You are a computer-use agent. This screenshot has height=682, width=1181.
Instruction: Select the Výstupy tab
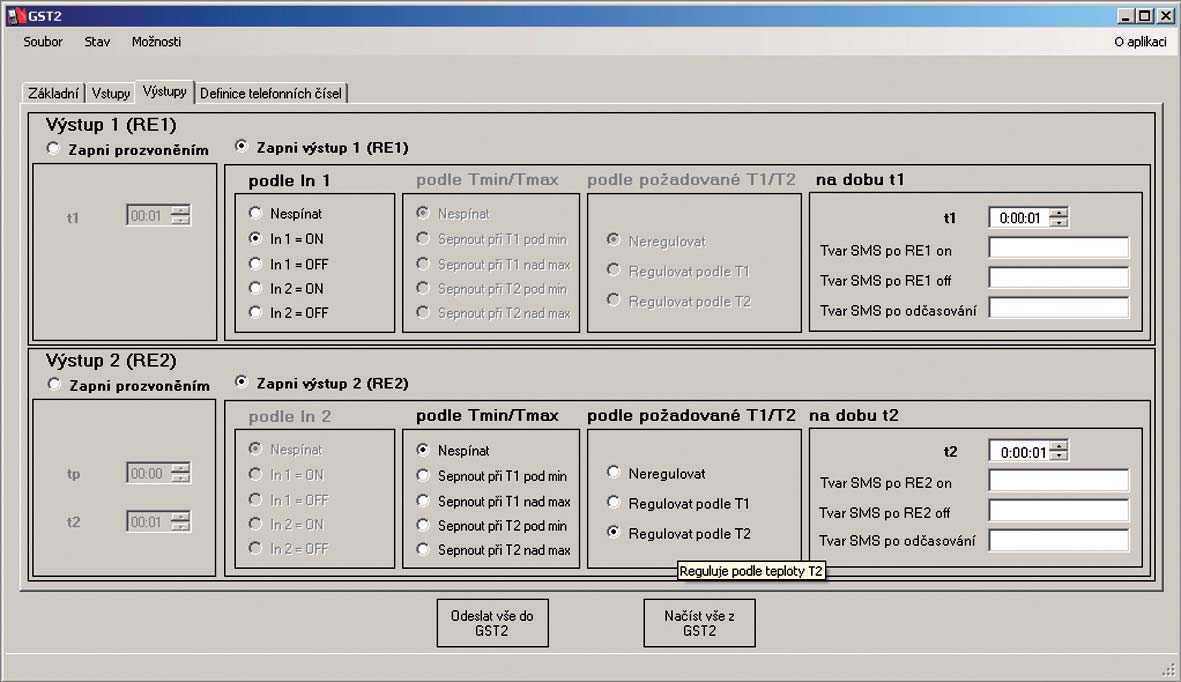click(164, 91)
